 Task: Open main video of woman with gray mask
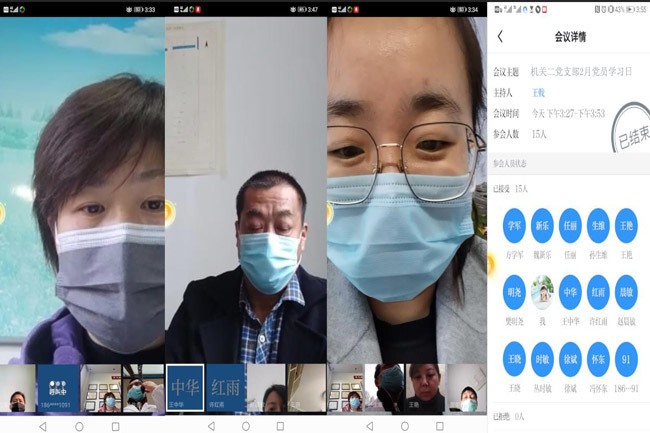click(82, 191)
